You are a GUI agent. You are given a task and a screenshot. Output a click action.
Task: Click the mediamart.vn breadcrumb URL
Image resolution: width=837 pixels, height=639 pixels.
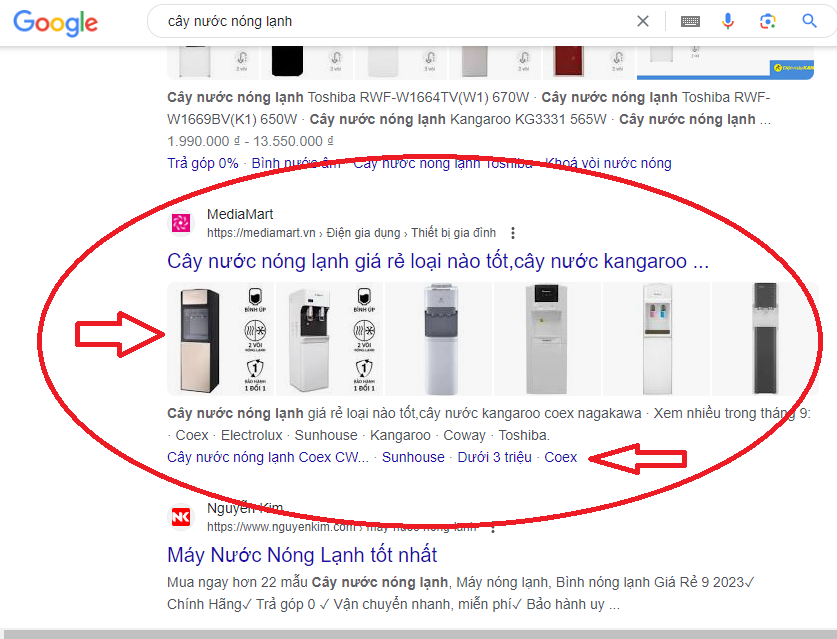(351, 233)
